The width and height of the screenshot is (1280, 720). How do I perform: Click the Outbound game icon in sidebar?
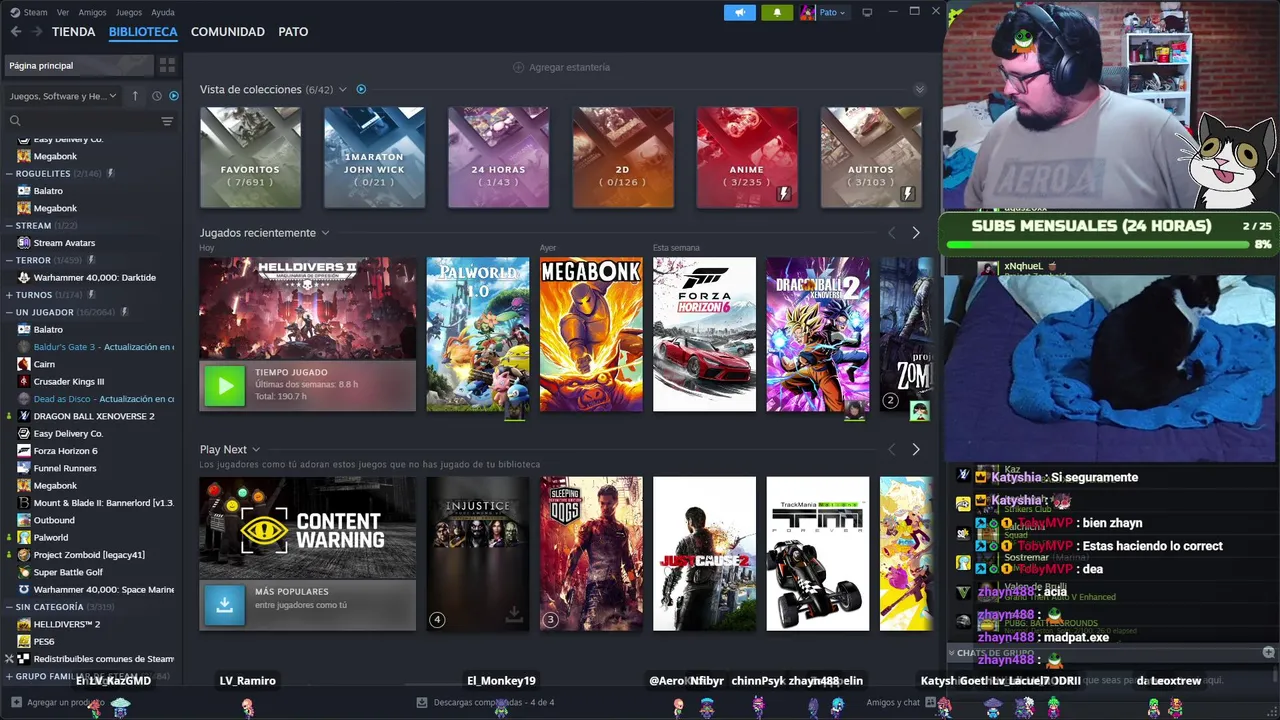point(24,520)
